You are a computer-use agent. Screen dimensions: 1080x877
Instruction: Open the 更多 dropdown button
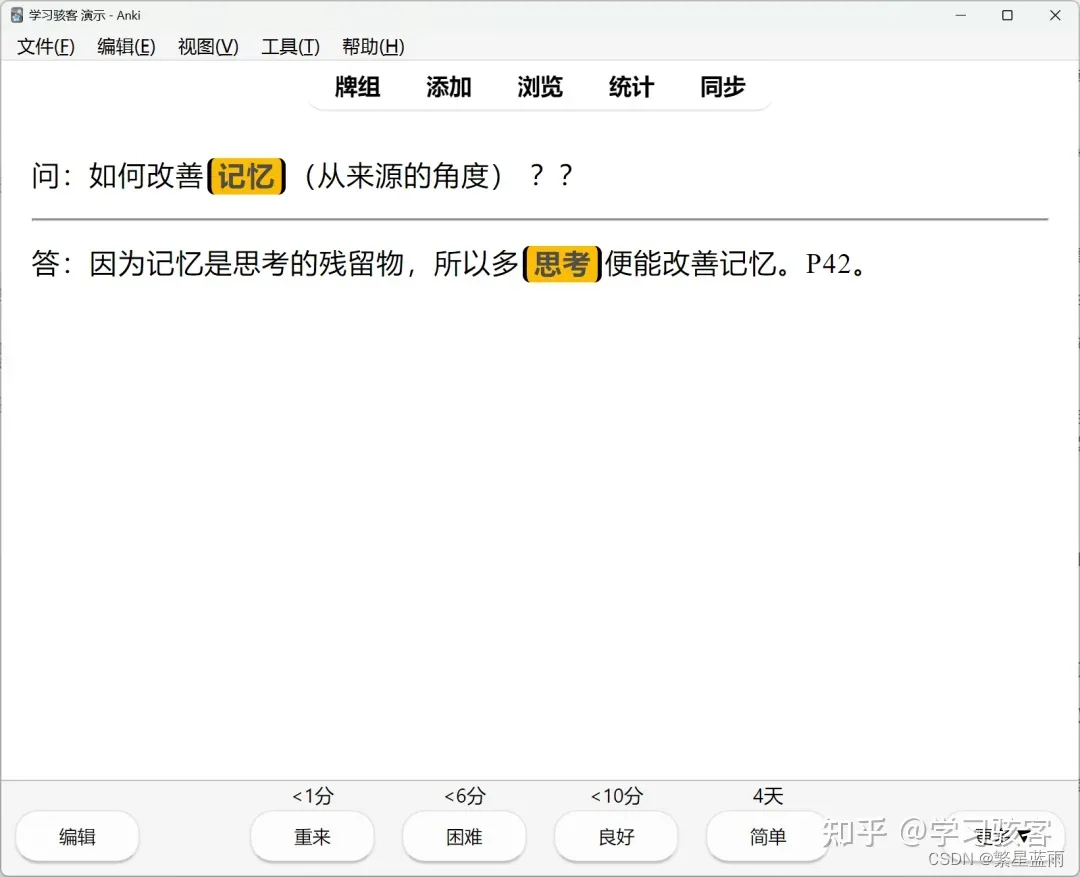(1002, 836)
